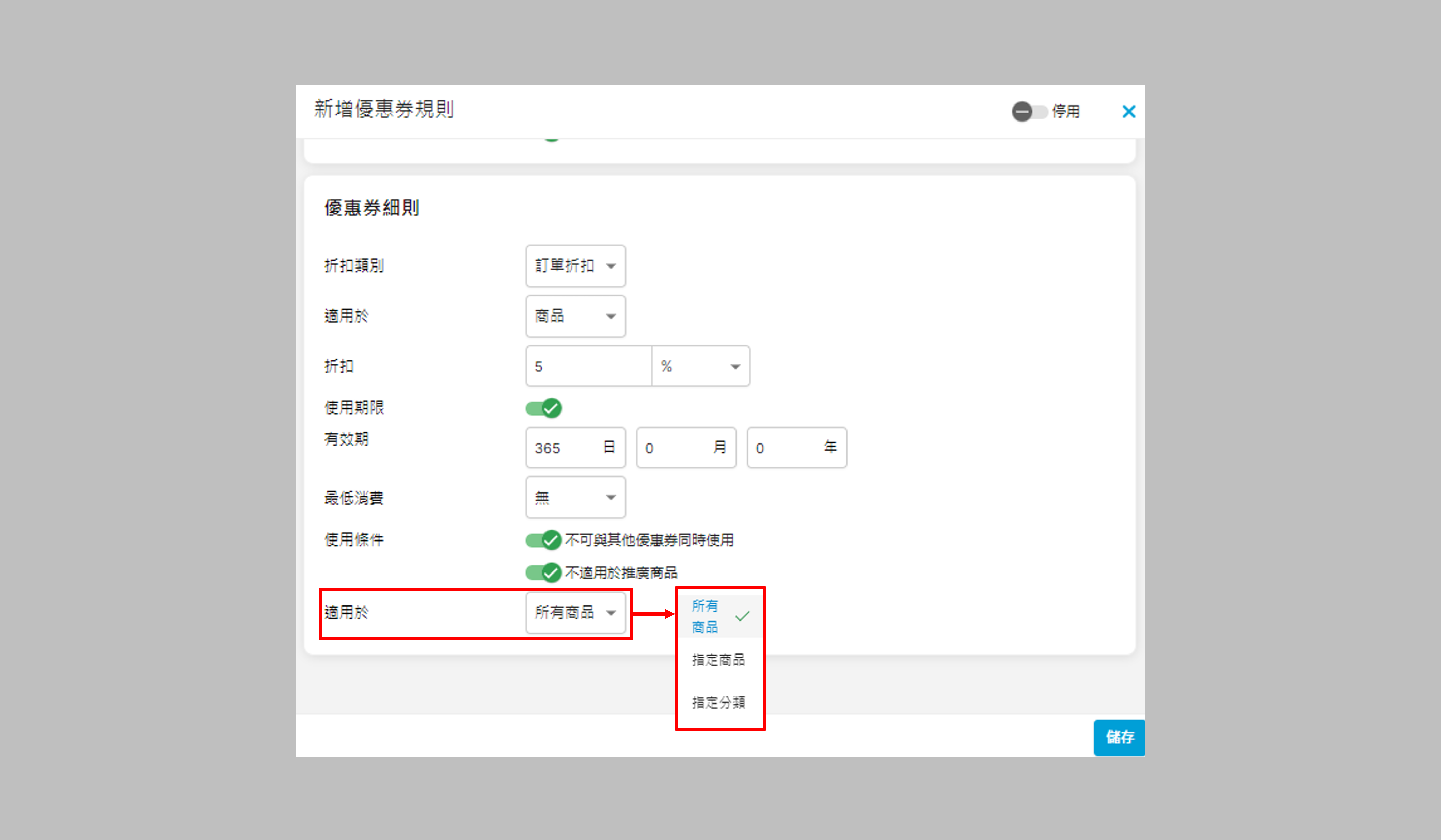Close the 新增優惠券規則 dialog with the X icon
1441x840 pixels.
[1128, 111]
